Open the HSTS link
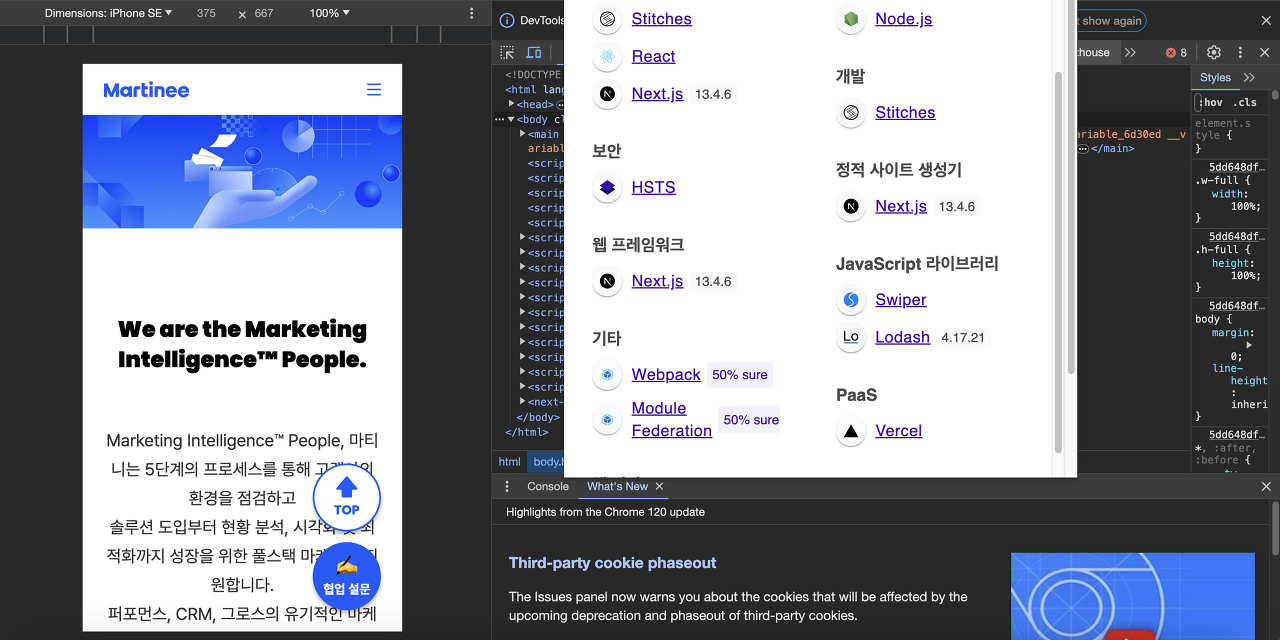1280x640 pixels. tap(654, 187)
